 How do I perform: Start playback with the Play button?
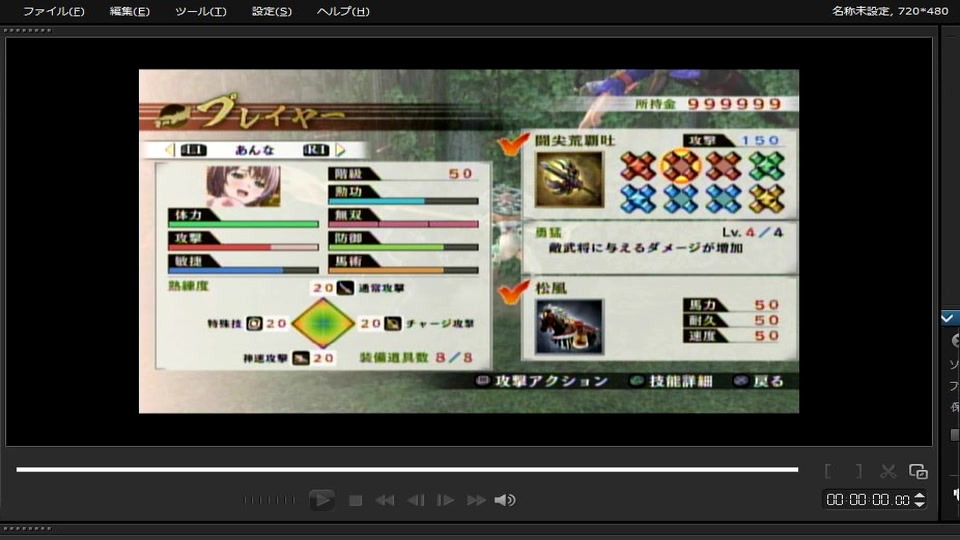(x=321, y=500)
